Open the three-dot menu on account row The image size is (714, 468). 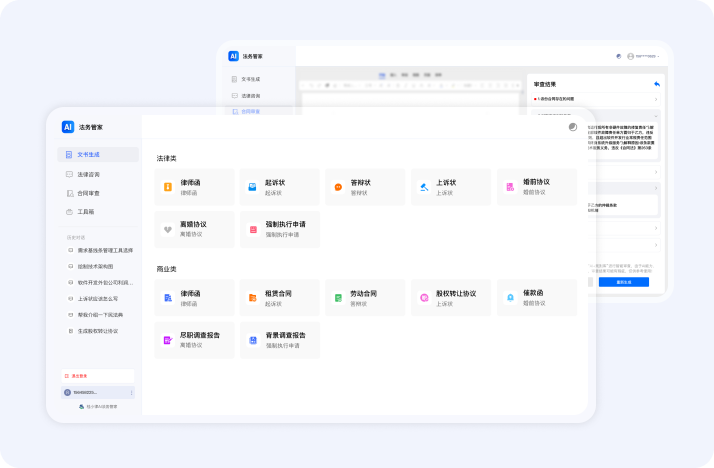coord(132,392)
